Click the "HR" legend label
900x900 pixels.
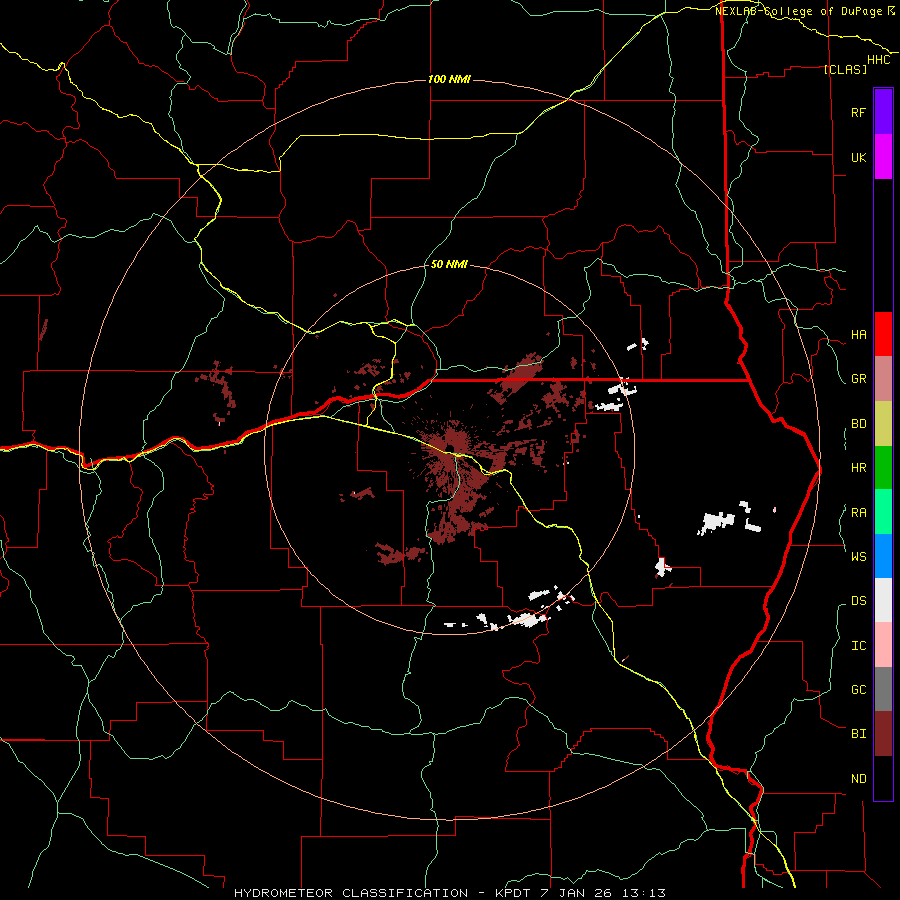pyautogui.click(x=858, y=468)
